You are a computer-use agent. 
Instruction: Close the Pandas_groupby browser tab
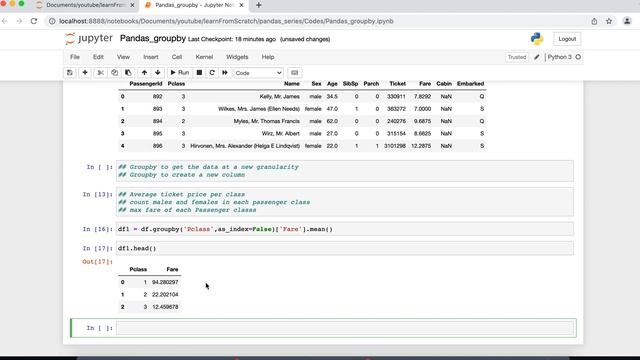click(x=241, y=5)
